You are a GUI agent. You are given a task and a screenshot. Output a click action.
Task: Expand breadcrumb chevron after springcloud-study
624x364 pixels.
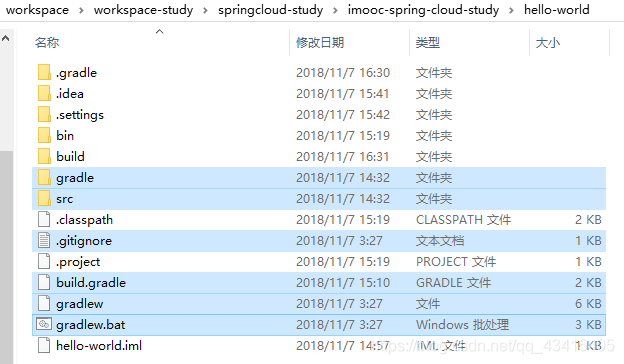point(335,10)
